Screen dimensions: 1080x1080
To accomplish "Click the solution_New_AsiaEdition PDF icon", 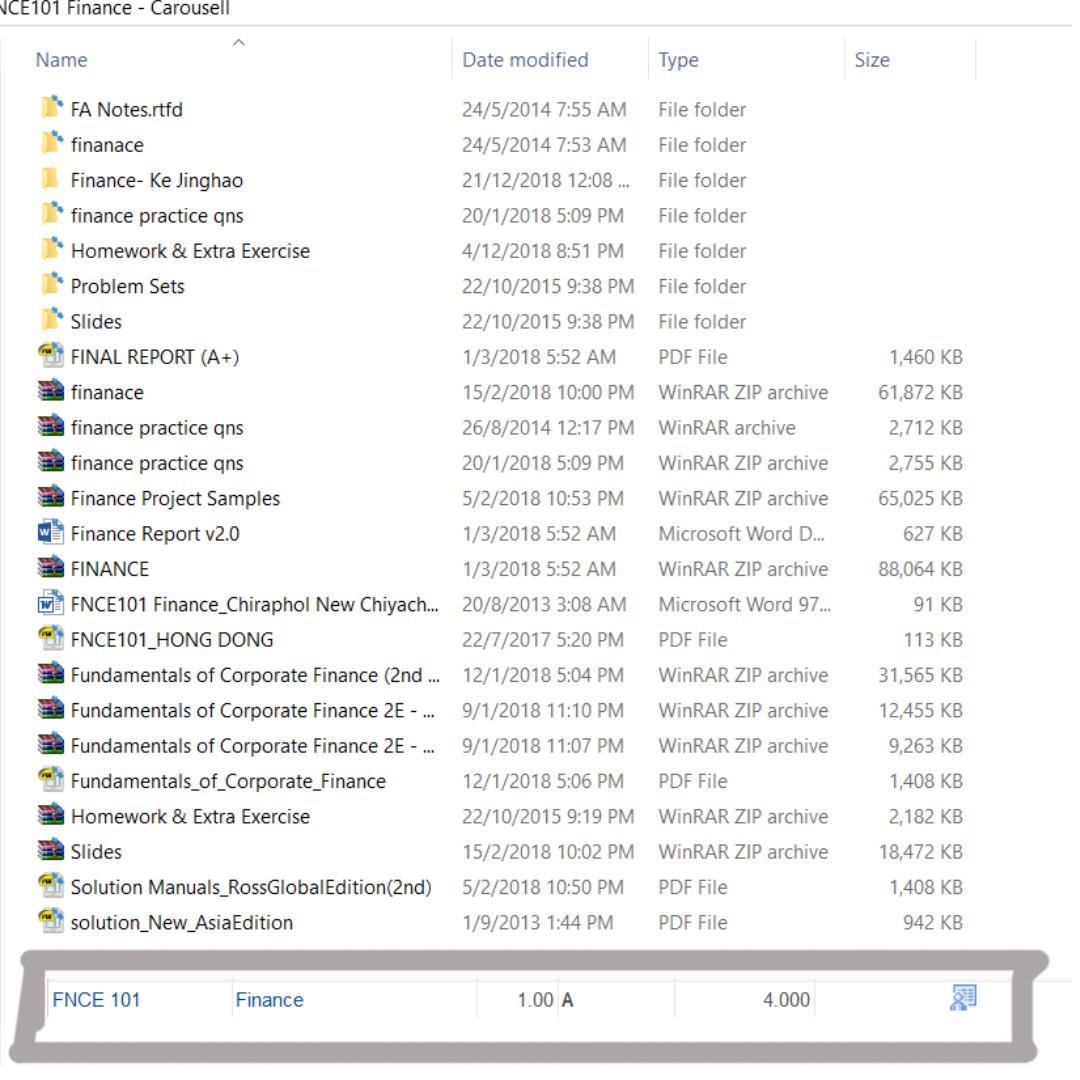I will click(x=50, y=923).
